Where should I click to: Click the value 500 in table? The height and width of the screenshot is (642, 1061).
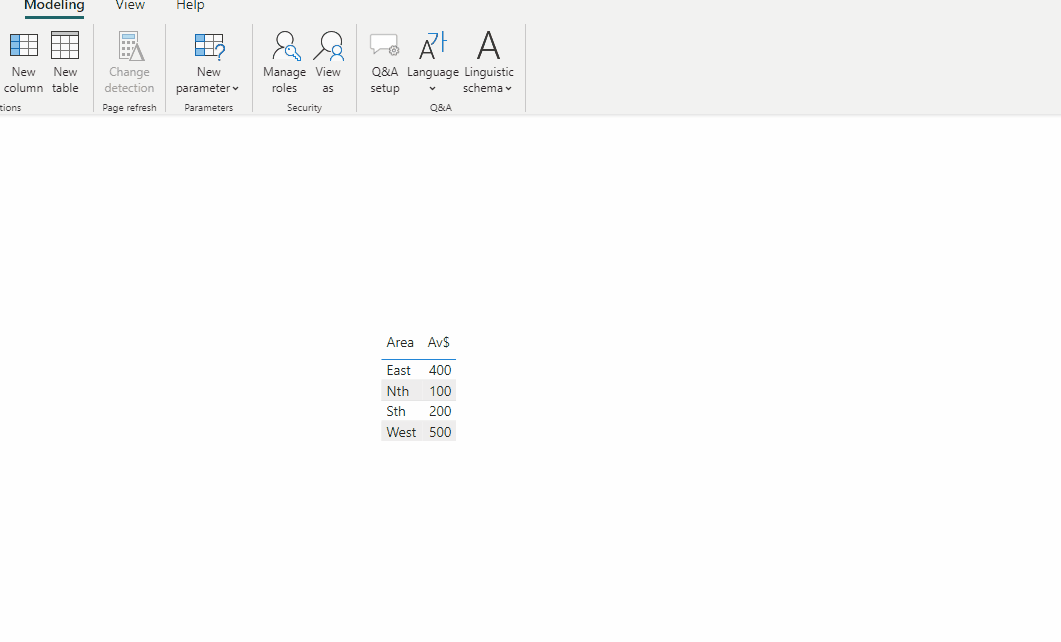click(x=440, y=432)
